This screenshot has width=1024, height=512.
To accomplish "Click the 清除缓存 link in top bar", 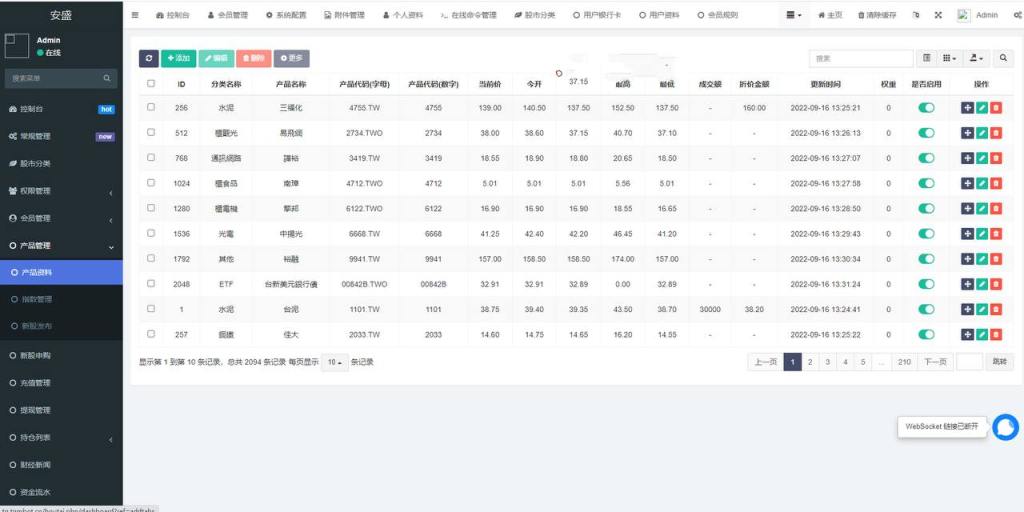I will click(877, 15).
